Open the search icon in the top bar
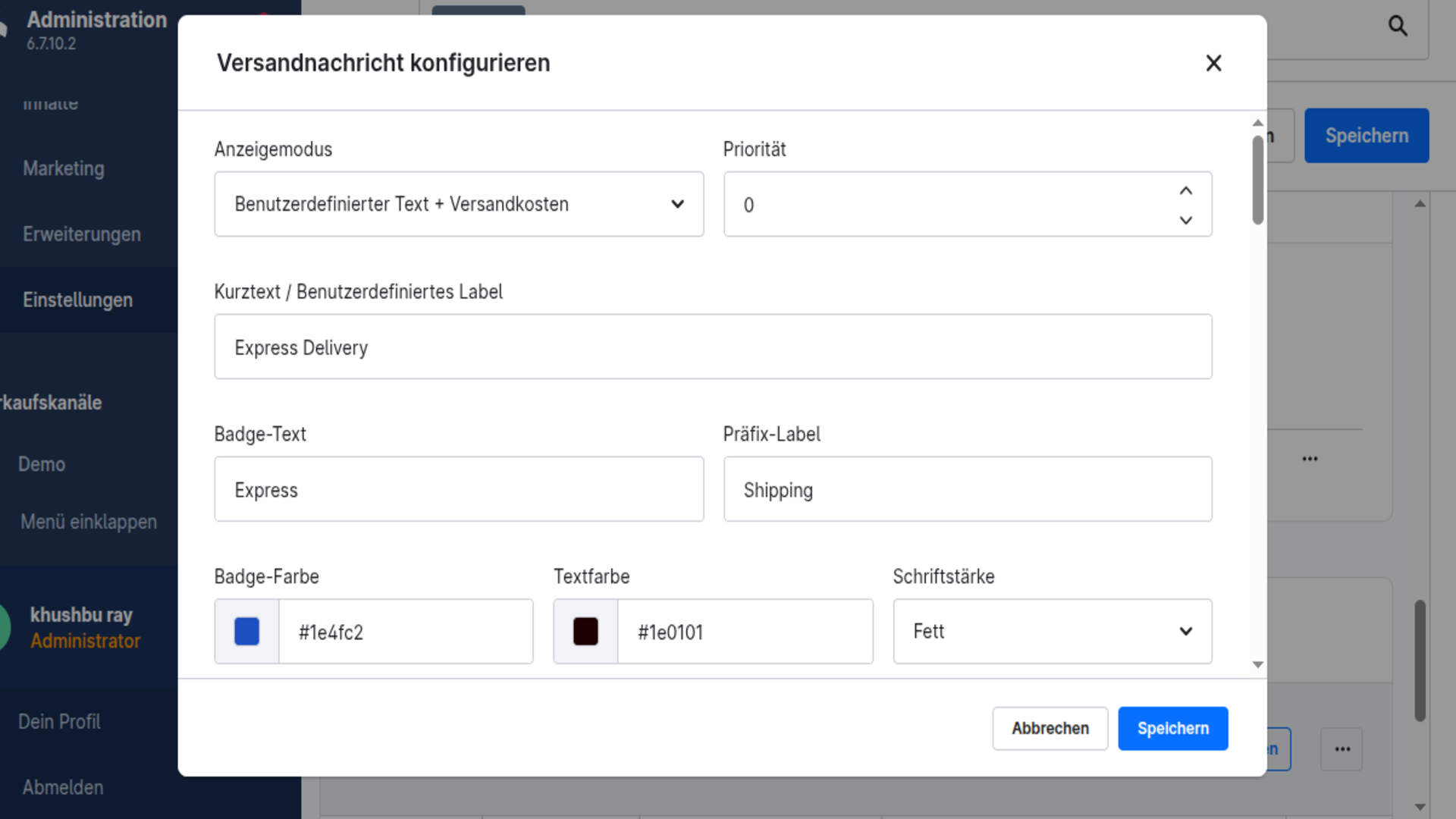Image resolution: width=1456 pixels, height=819 pixels. (1398, 26)
